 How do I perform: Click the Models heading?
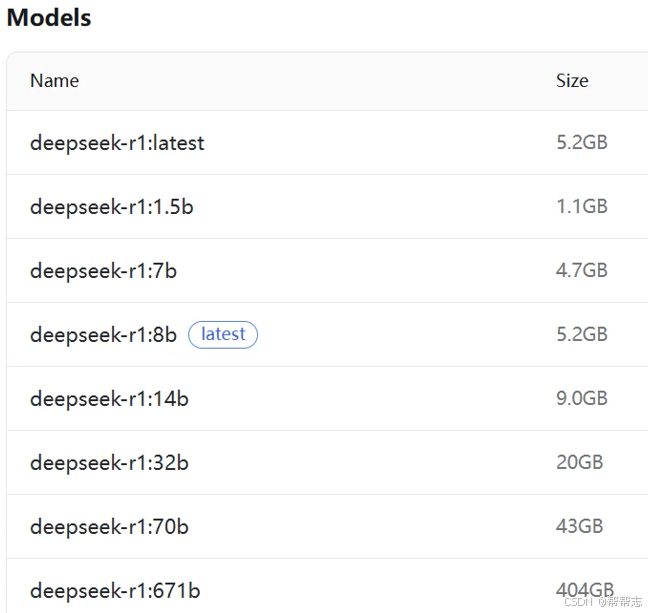point(49,18)
